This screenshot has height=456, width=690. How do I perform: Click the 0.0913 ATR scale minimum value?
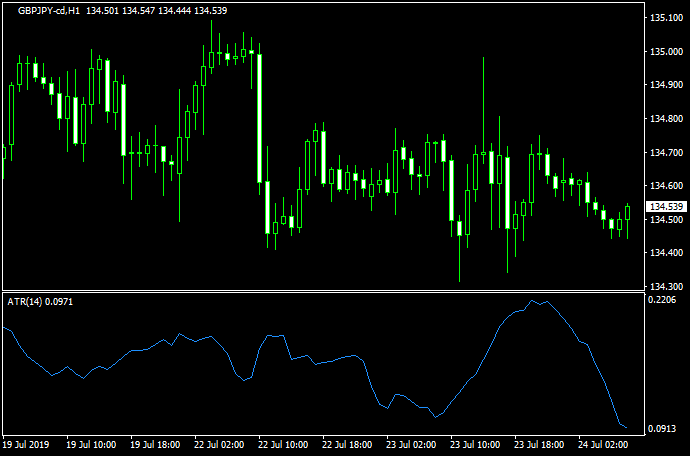pyautogui.click(x=663, y=429)
